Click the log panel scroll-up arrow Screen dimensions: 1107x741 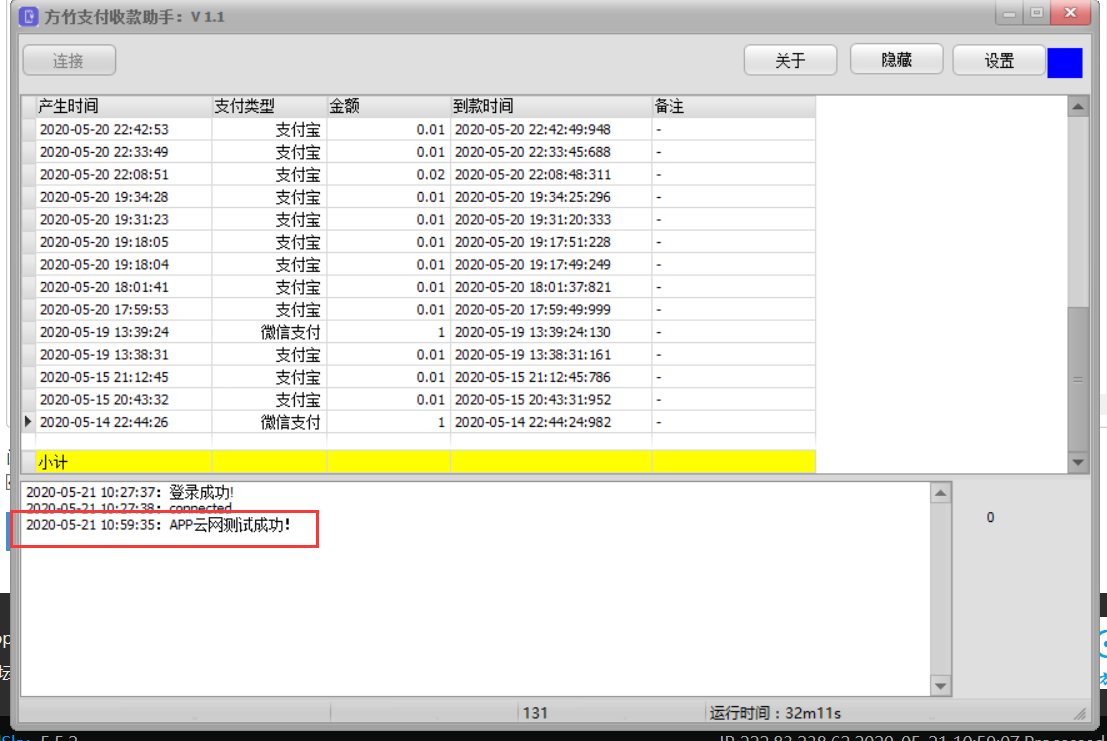[940, 493]
